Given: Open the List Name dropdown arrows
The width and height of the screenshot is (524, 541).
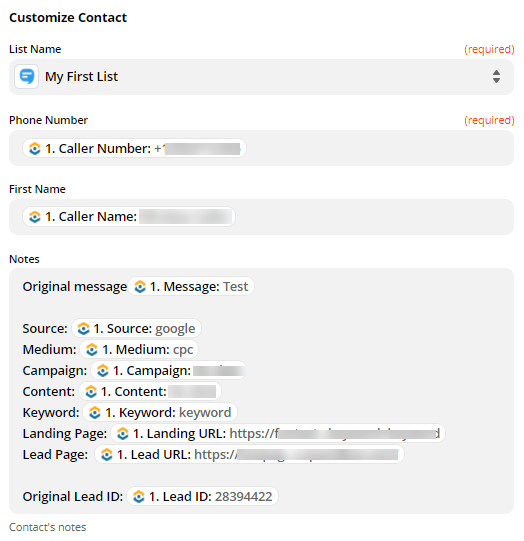Looking at the screenshot, I should [496, 77].
